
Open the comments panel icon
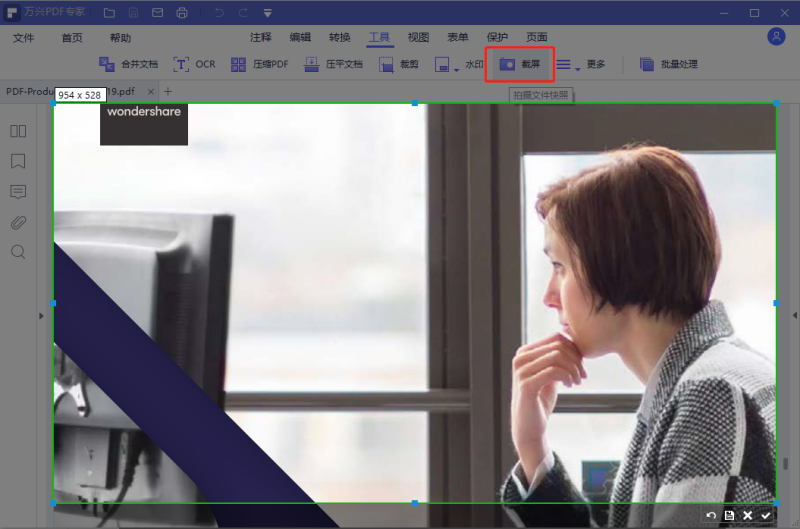18,192
